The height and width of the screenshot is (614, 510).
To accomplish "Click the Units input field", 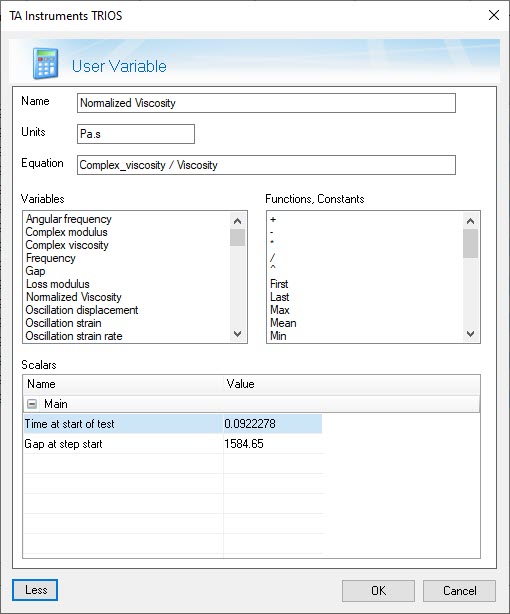I will tap(136, 134).
